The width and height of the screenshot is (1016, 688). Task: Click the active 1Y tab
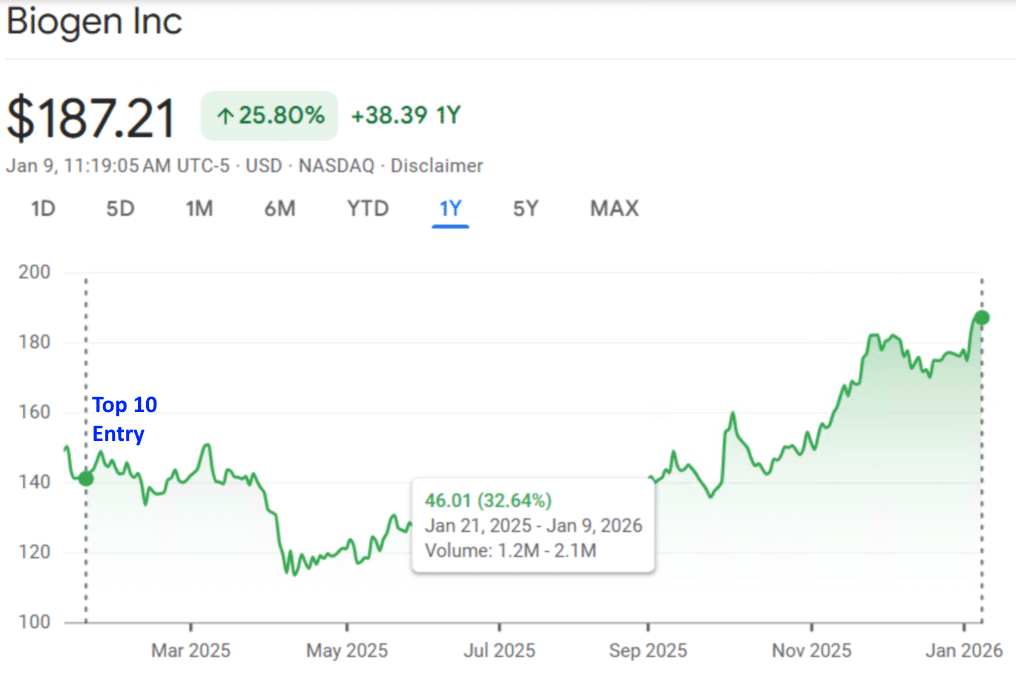pos(450,209)
